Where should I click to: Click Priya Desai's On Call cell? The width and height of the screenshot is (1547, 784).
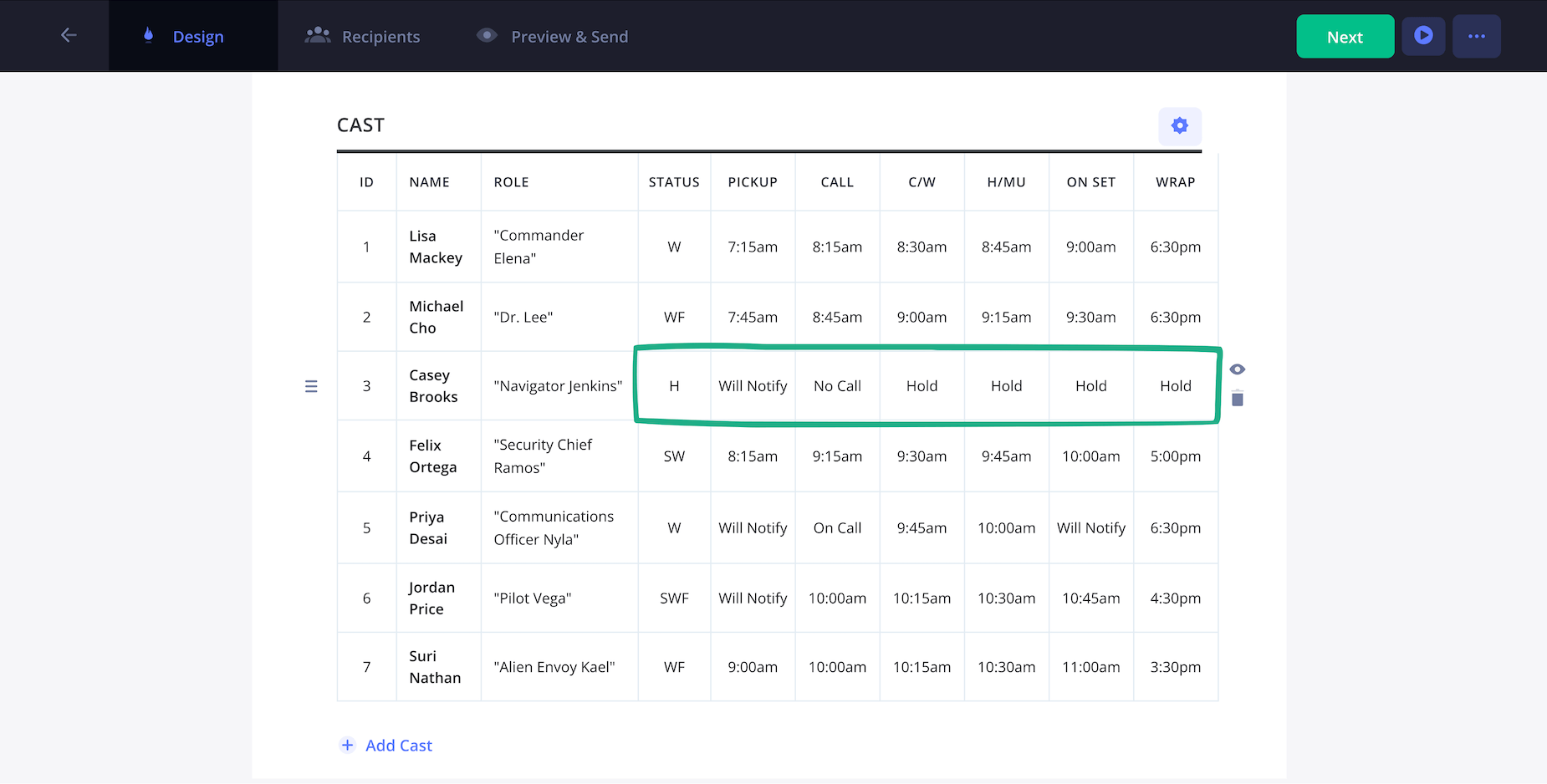tap(837, 528)
